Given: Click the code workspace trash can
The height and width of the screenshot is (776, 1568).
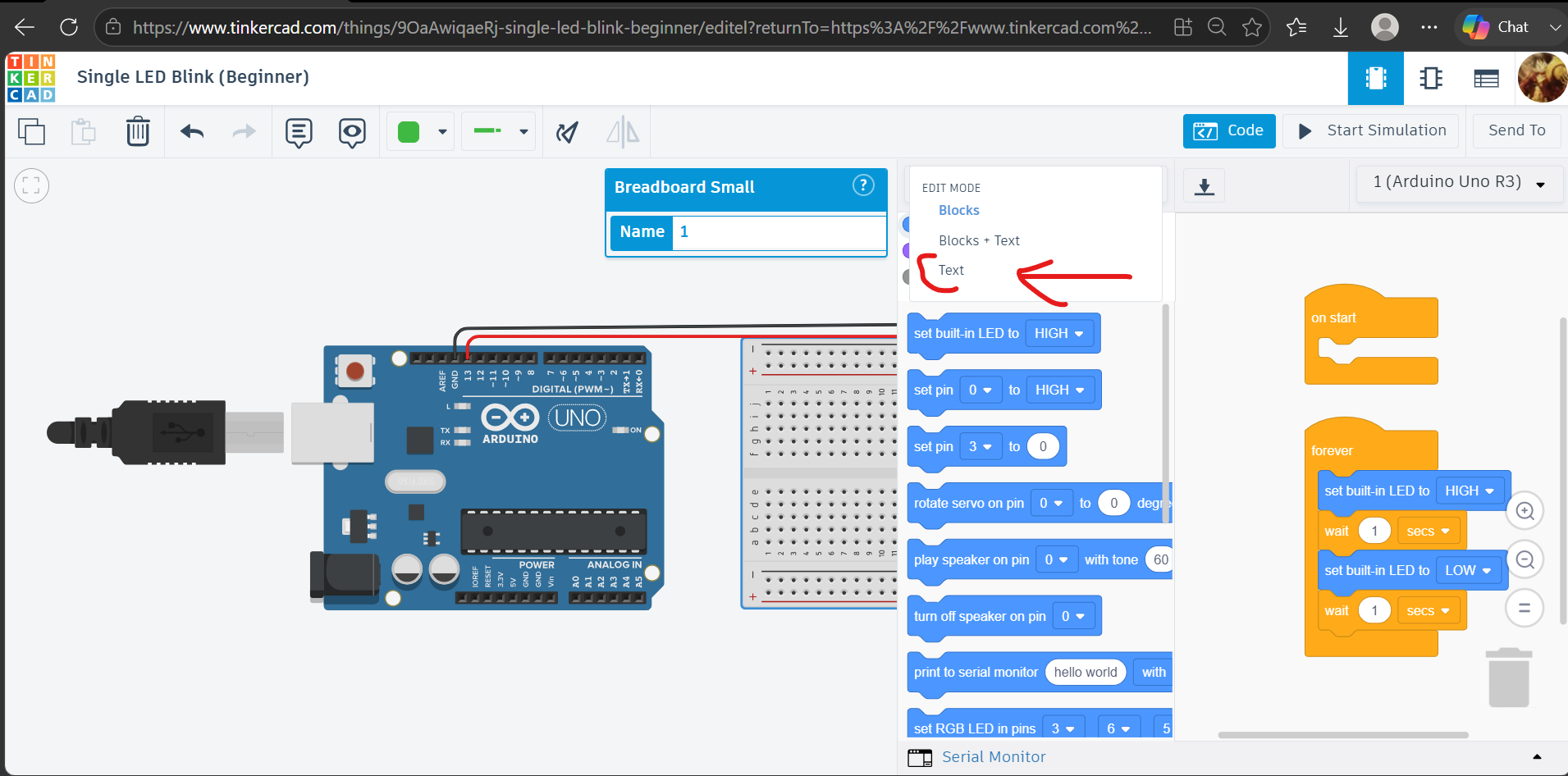Looking at the screenshot, I should (x=1508, y=678).
